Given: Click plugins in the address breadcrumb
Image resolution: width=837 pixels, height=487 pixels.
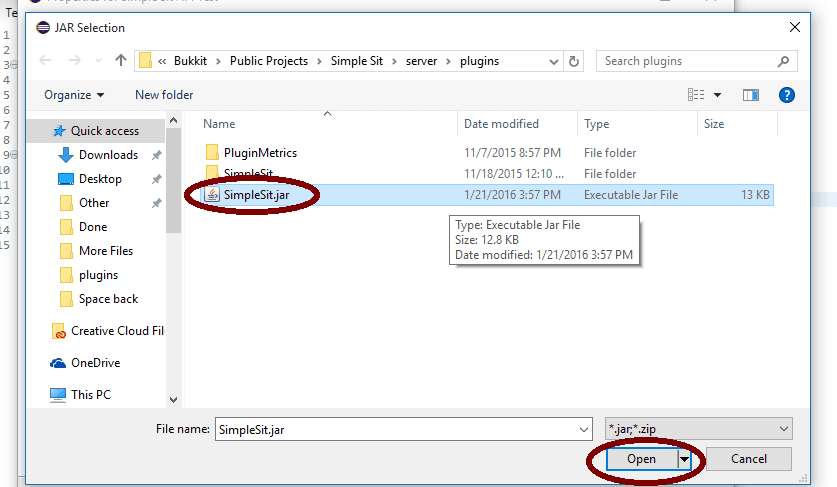Looking at the screenshot, I should (x=479, y=61).
